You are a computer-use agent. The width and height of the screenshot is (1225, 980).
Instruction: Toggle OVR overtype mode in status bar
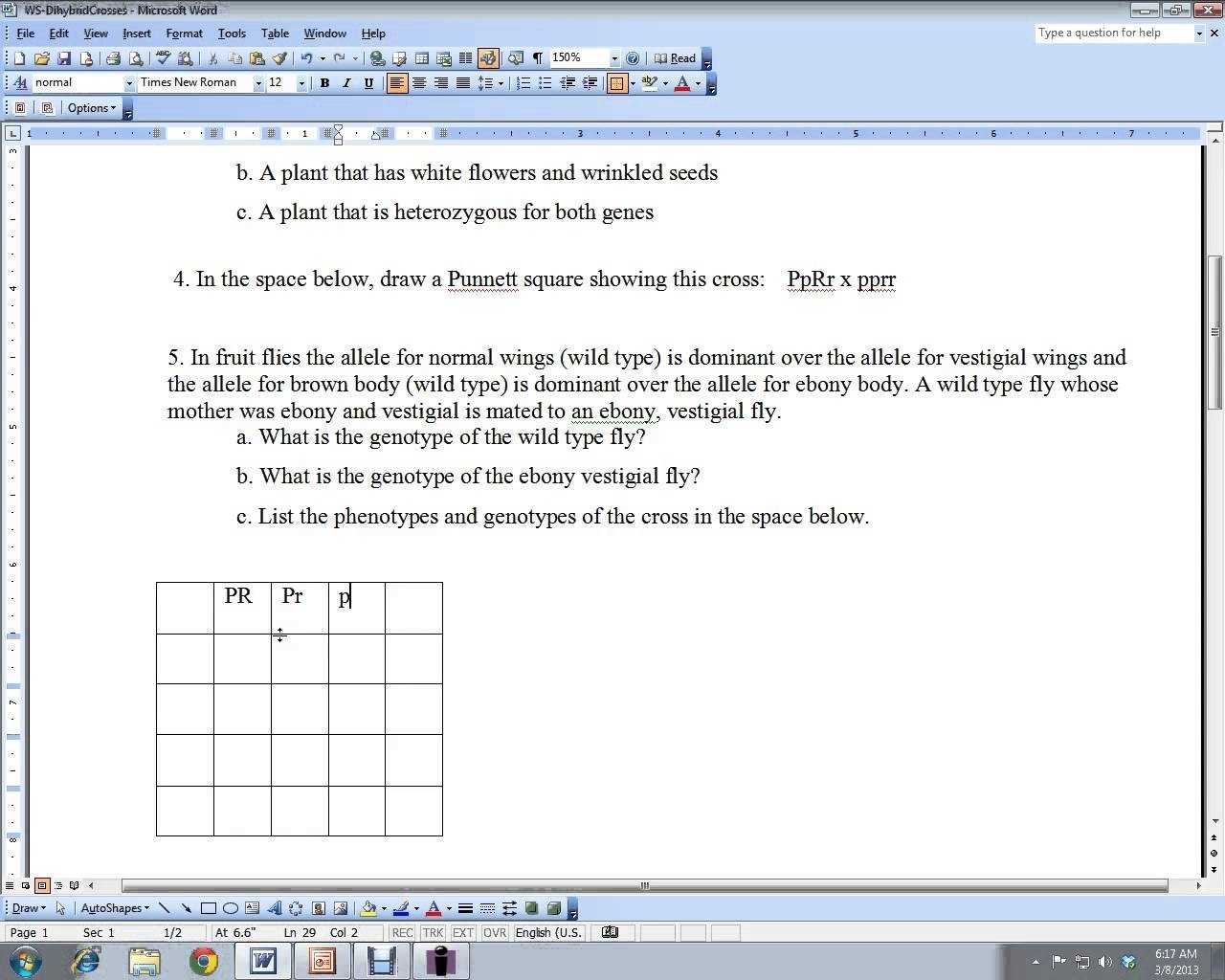(494, 932)
